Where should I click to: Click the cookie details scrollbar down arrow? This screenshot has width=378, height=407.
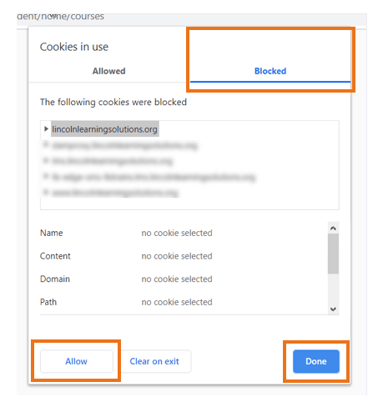(x=333, y=309)
